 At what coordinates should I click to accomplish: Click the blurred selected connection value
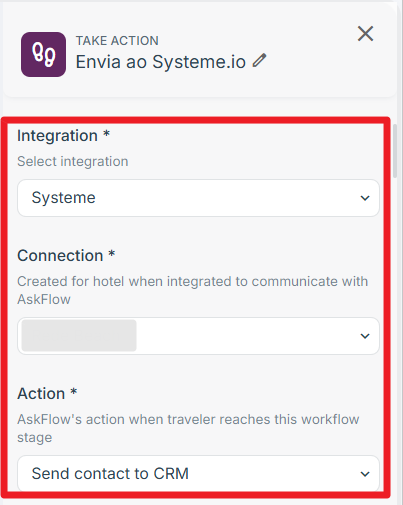click(79, 336)
